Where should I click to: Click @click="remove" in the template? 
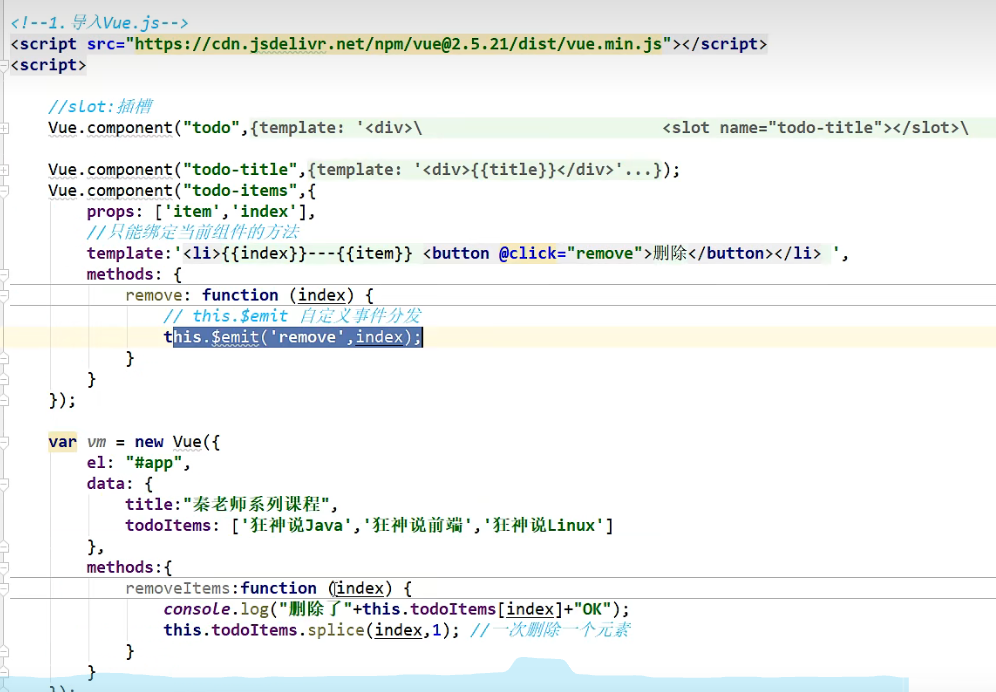click(x=575, y=254)
